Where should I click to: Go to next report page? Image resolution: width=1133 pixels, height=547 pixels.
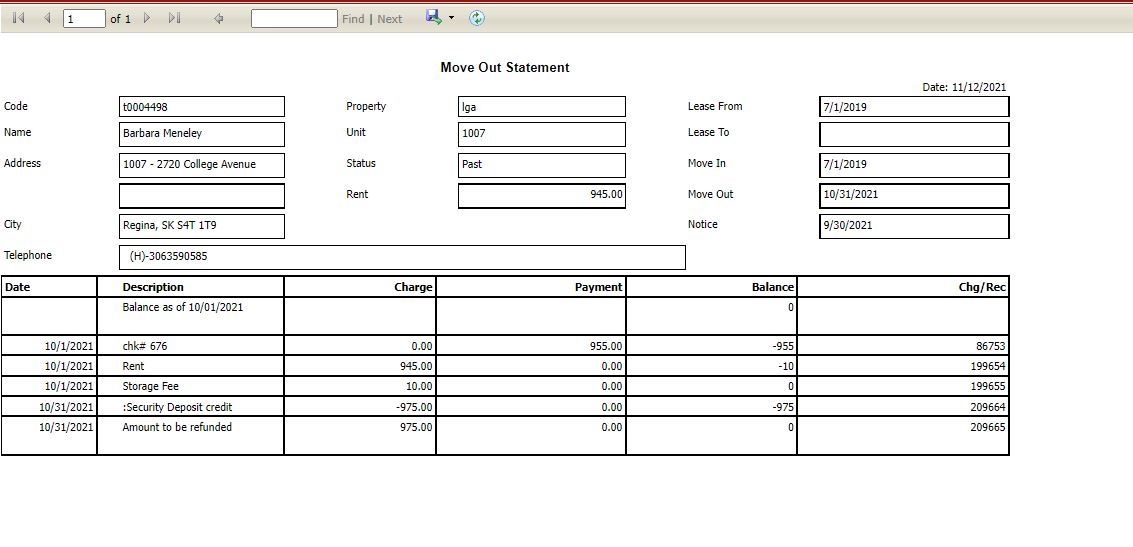[x=147, y=18]
